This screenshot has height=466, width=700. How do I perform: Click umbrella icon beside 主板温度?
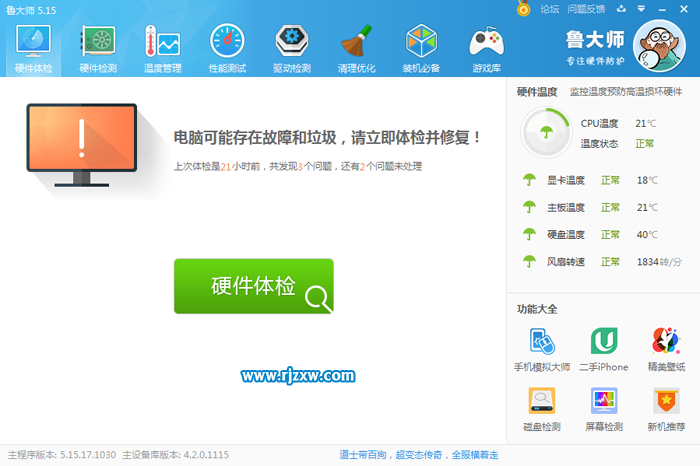point(529,207)
